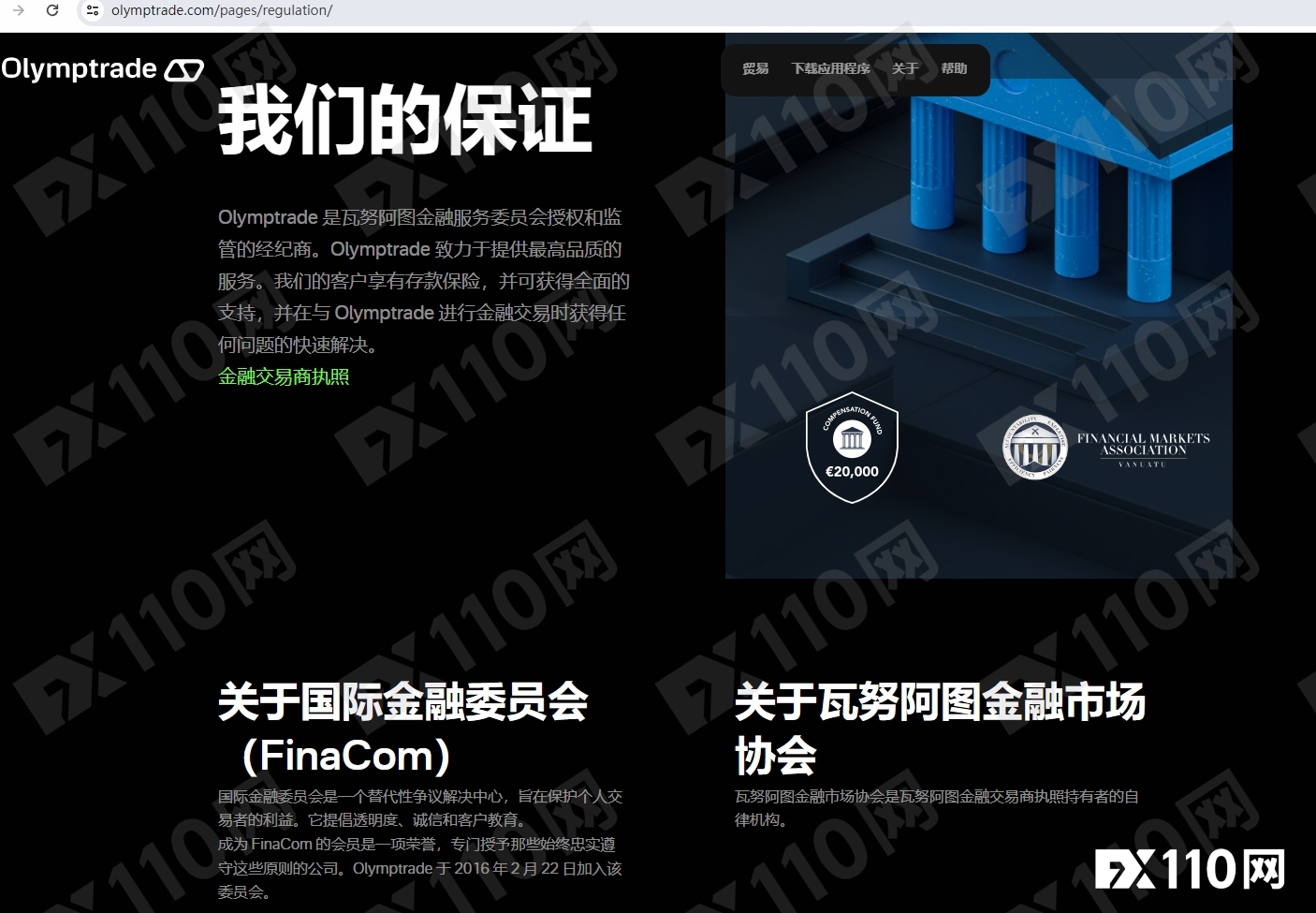Click the paragraph beginning 瓦努阿图金融市场协会是瓦努阿图金融交易商
Viewport: 1316px width, 913px height.
tap(937, 808)
